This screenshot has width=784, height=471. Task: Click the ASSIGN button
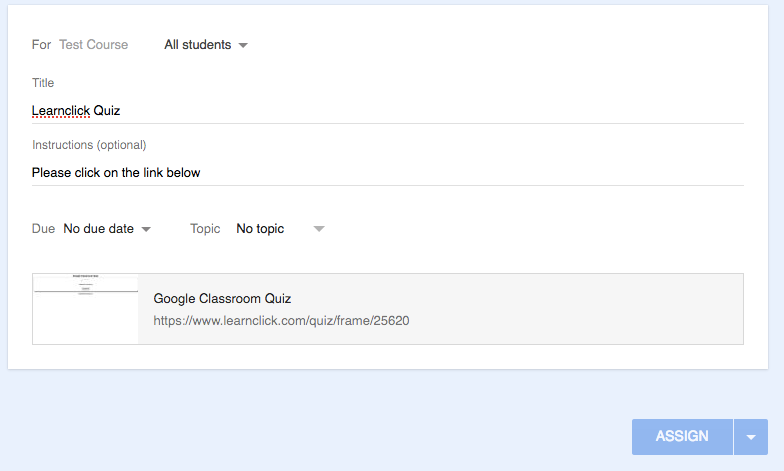pyautogui.click(x=682, y=436)
